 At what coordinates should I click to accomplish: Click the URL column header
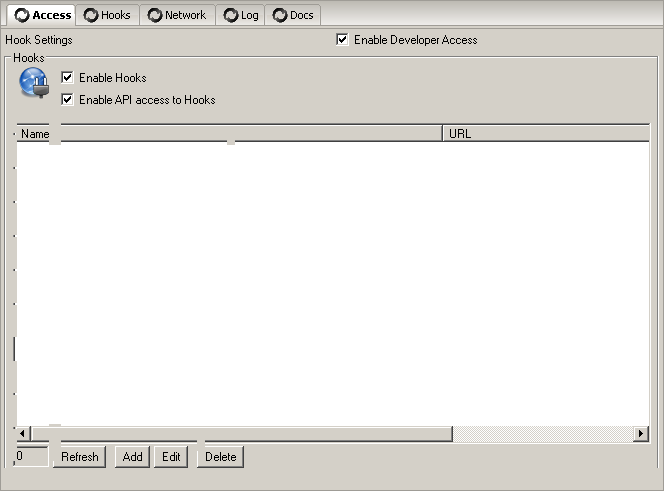(x=545, y=133)
